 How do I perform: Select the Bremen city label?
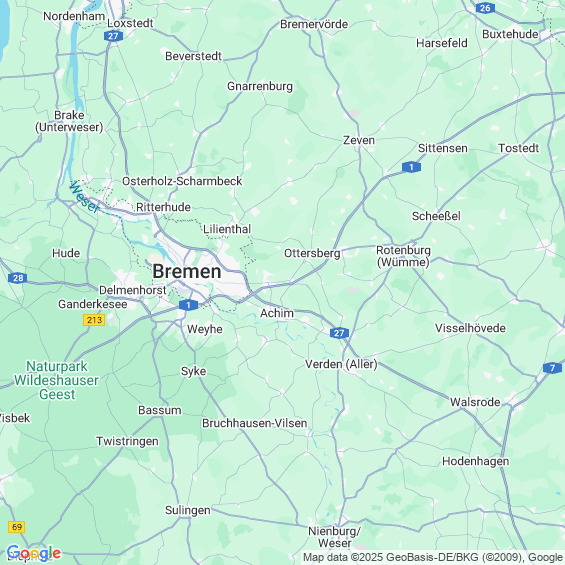187,271
